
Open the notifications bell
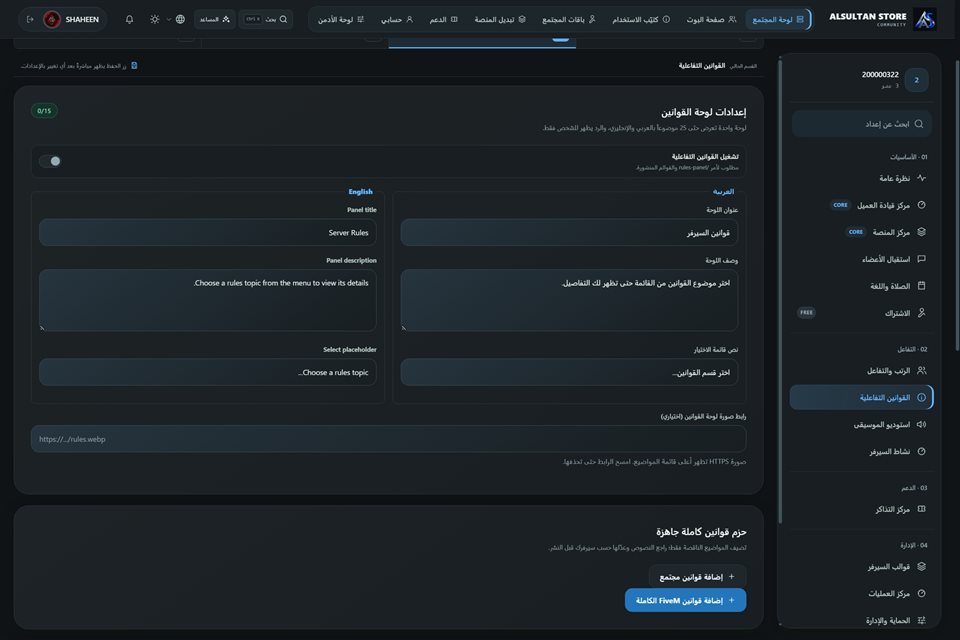coord(129,20)
